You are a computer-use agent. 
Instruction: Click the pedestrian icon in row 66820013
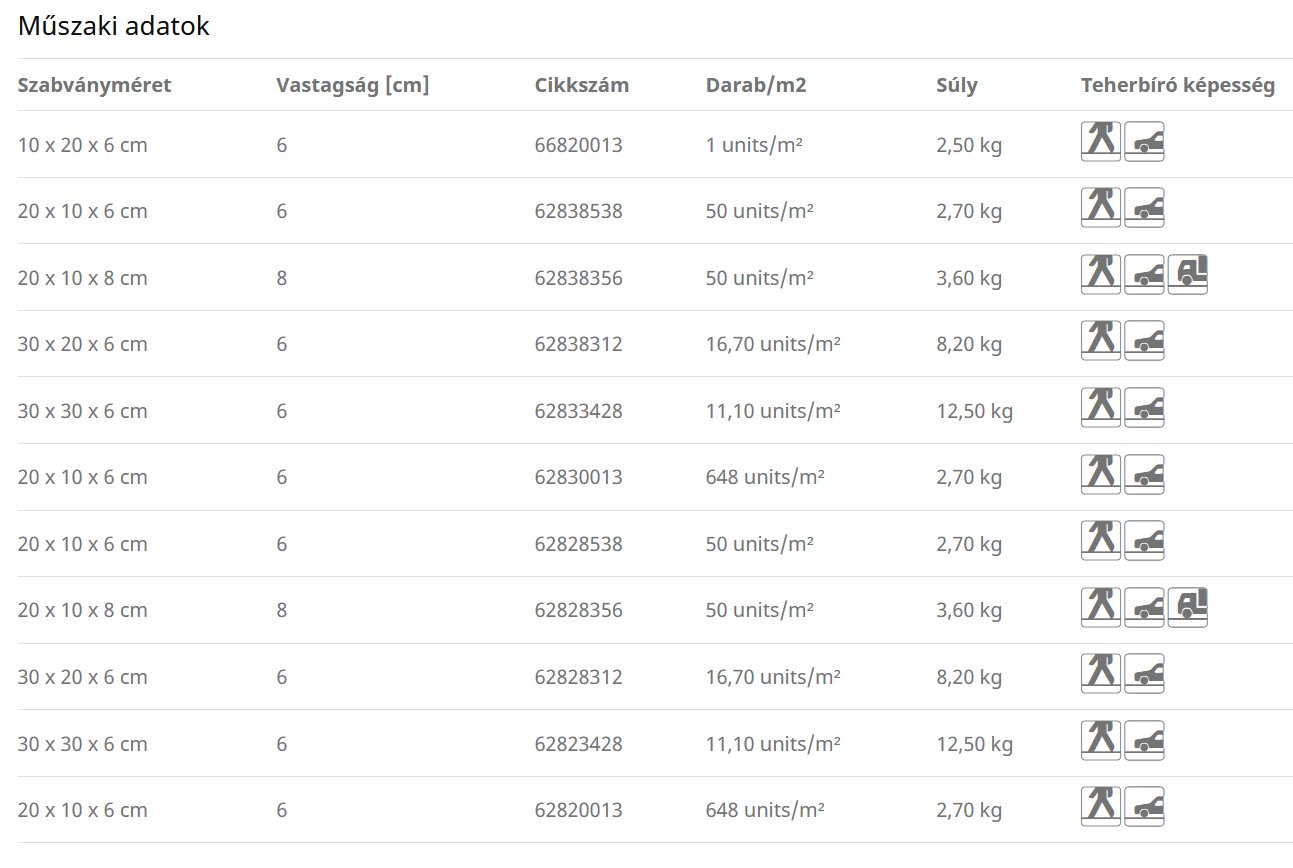tap(1101, 142)
